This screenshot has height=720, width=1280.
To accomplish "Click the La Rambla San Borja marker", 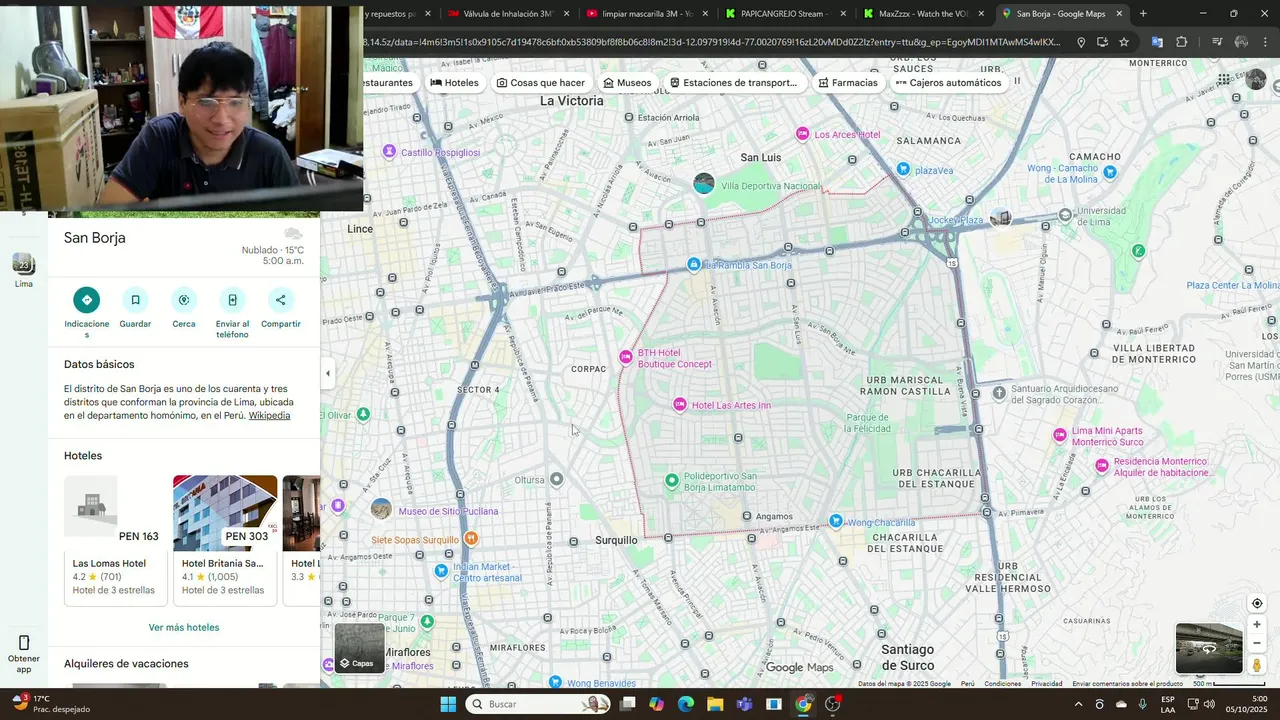I will (x=694, y=264).
